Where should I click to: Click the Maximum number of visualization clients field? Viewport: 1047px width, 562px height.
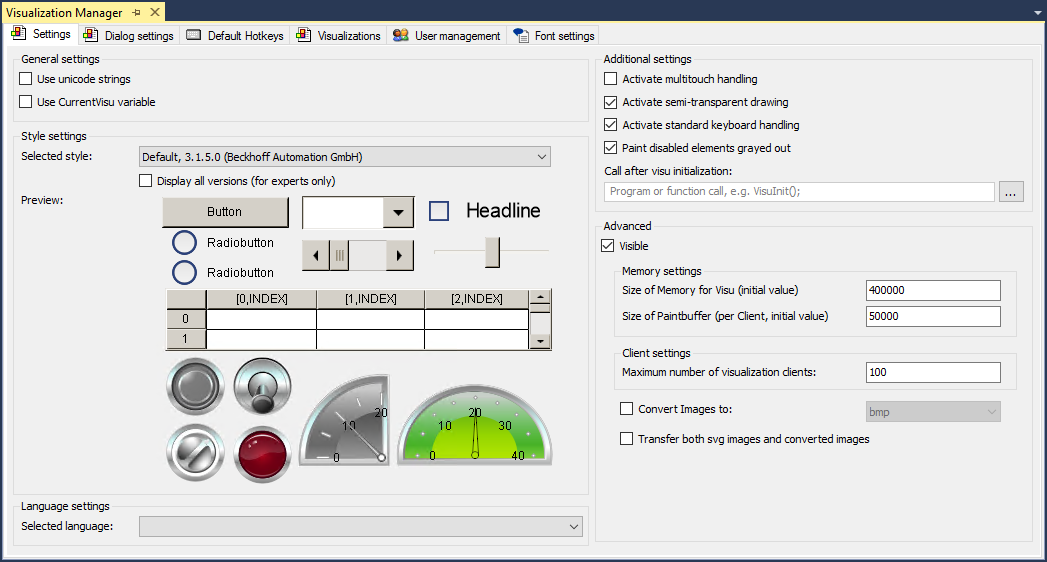pyautogui.click(x=933, y=372)
